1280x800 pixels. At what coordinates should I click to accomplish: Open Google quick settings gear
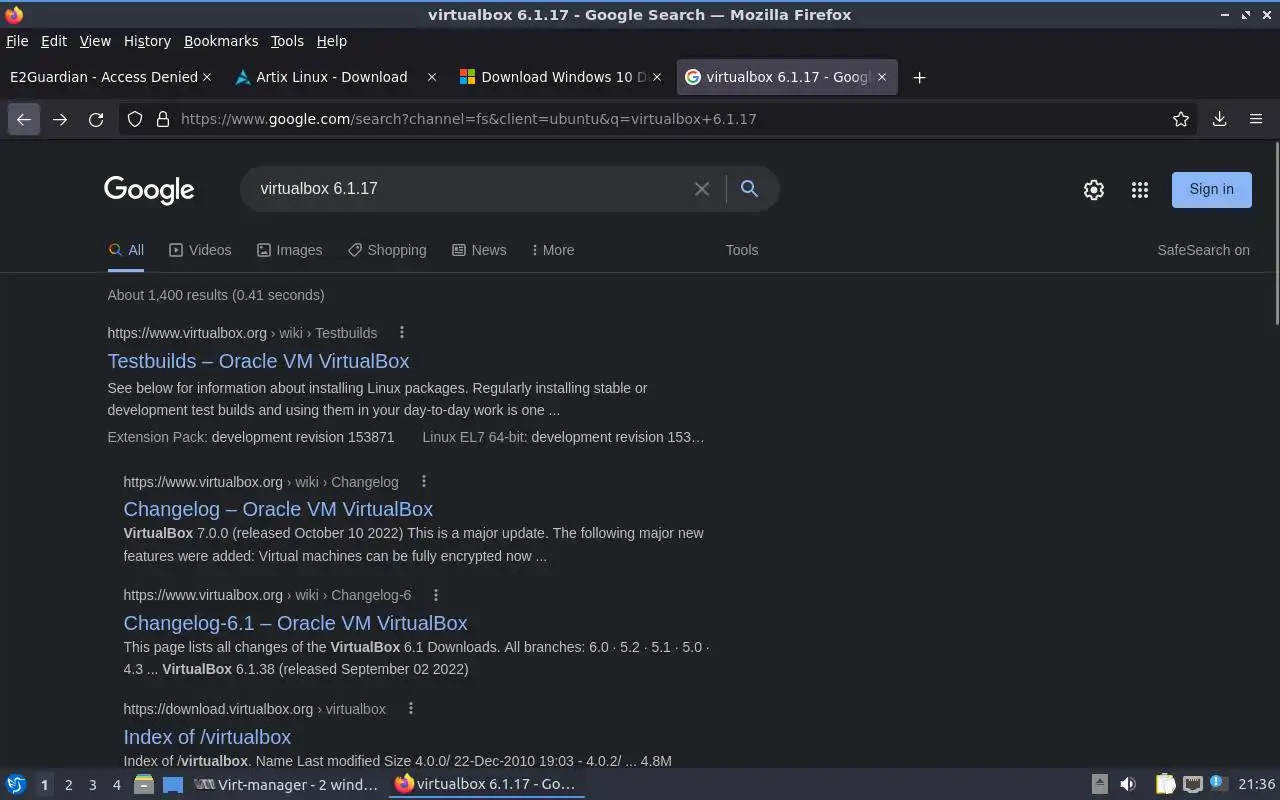(1094, 190)
